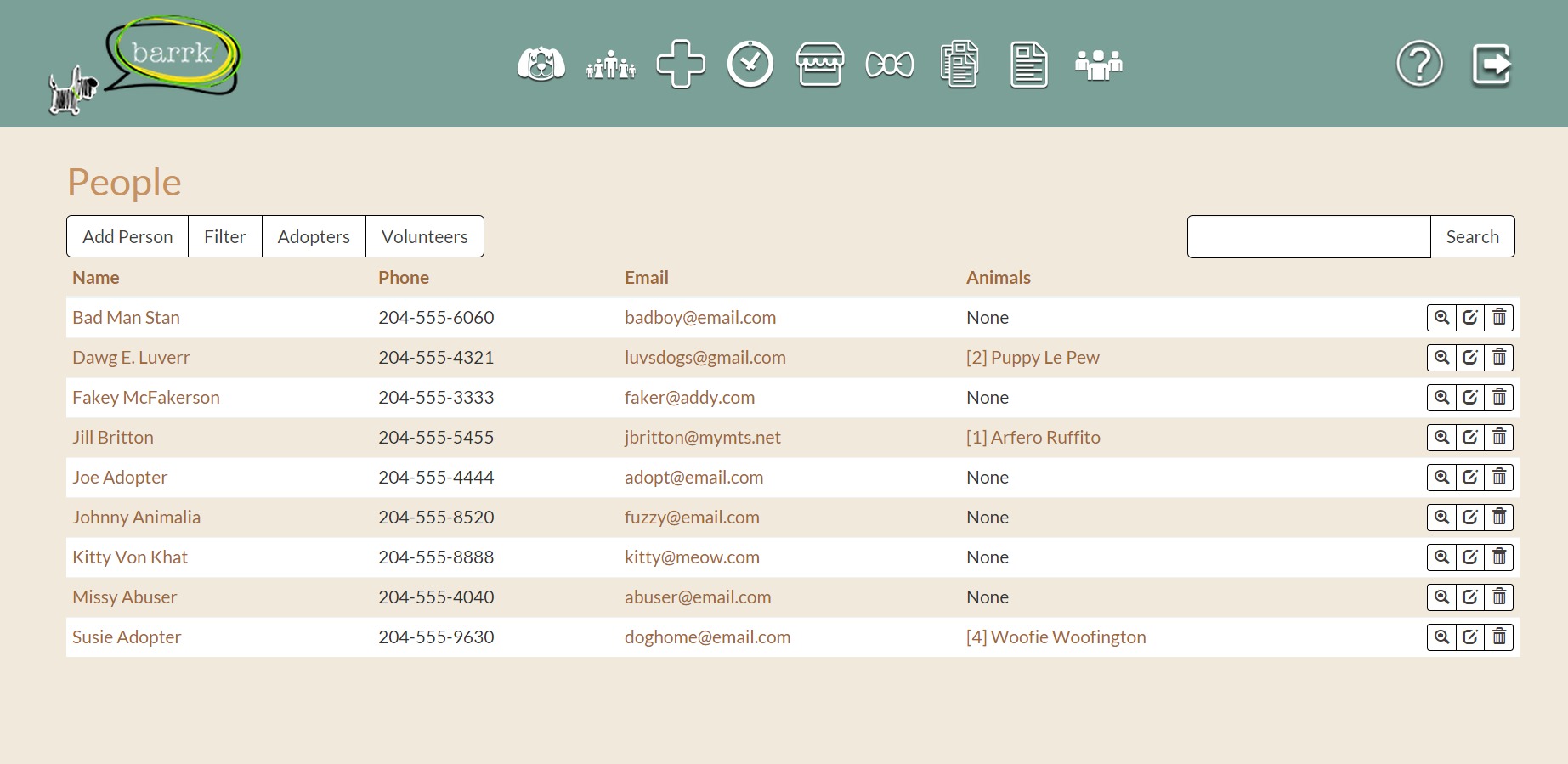Delete the Kitty Von Khat record

pos(1499,557)
